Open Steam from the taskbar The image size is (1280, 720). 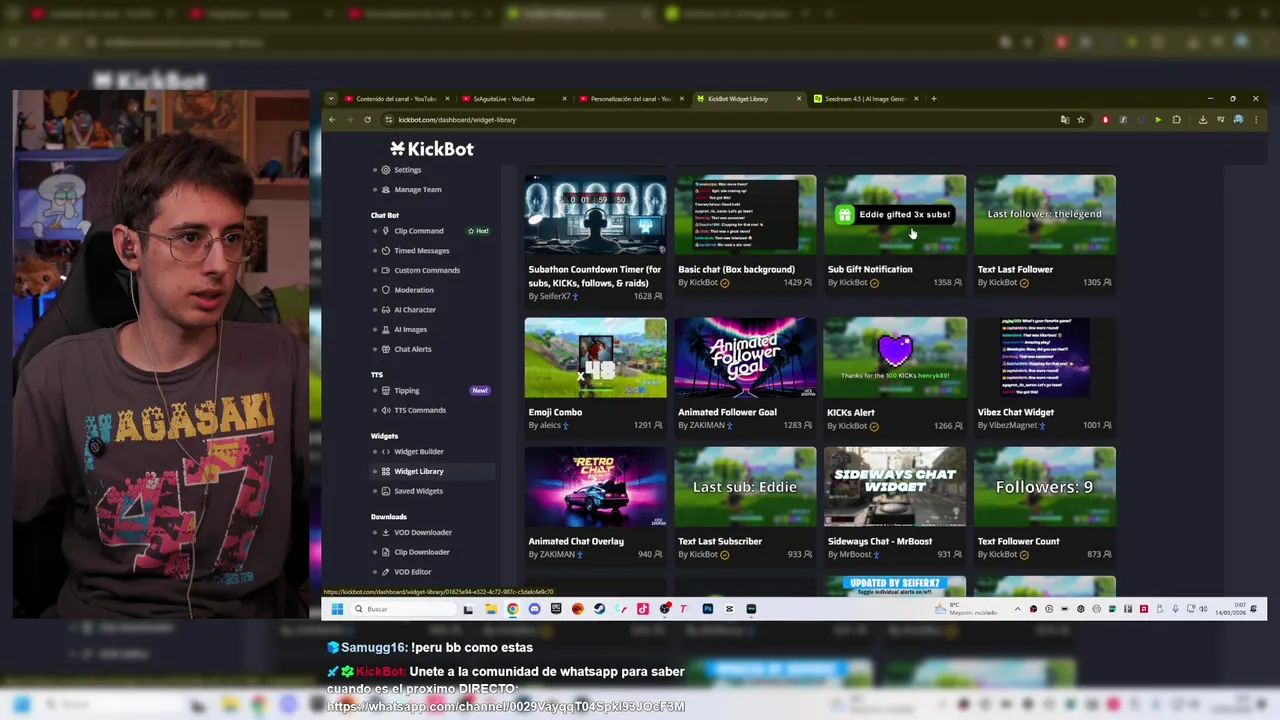pos(599,609)
